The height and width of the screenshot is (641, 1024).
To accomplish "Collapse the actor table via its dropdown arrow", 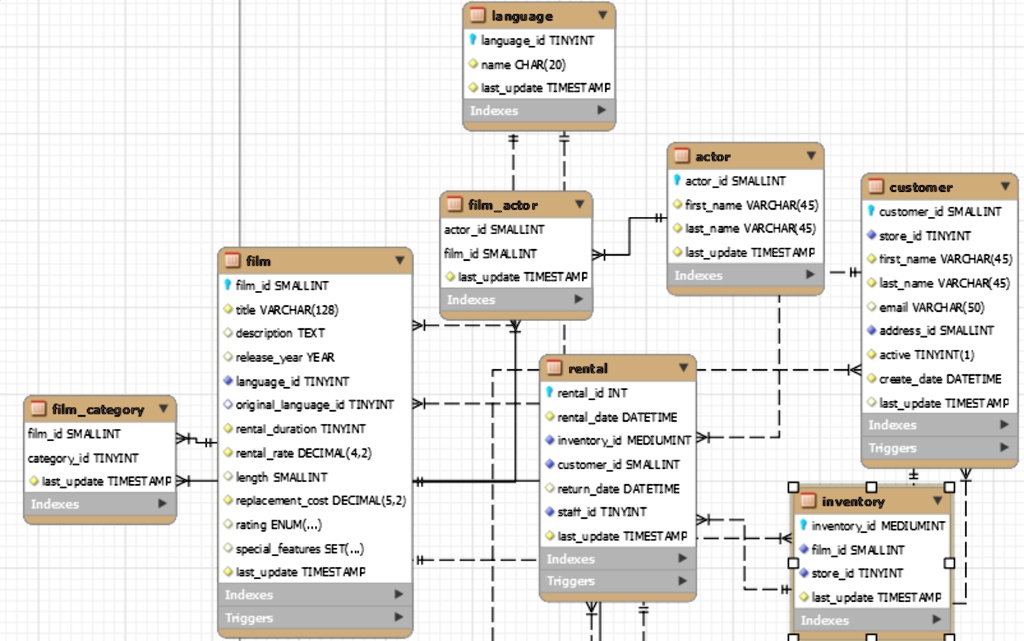I will coord(809,156).
